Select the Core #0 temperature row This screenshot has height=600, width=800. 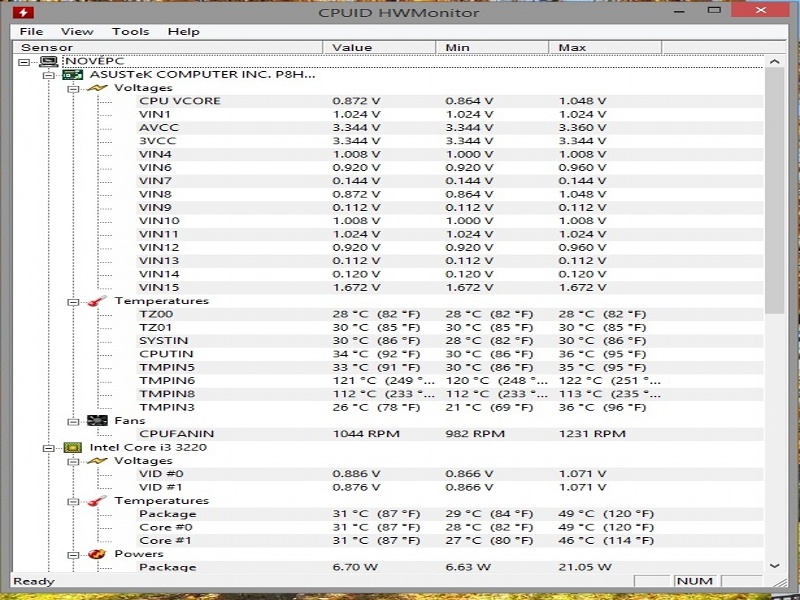tap(450, 527)
